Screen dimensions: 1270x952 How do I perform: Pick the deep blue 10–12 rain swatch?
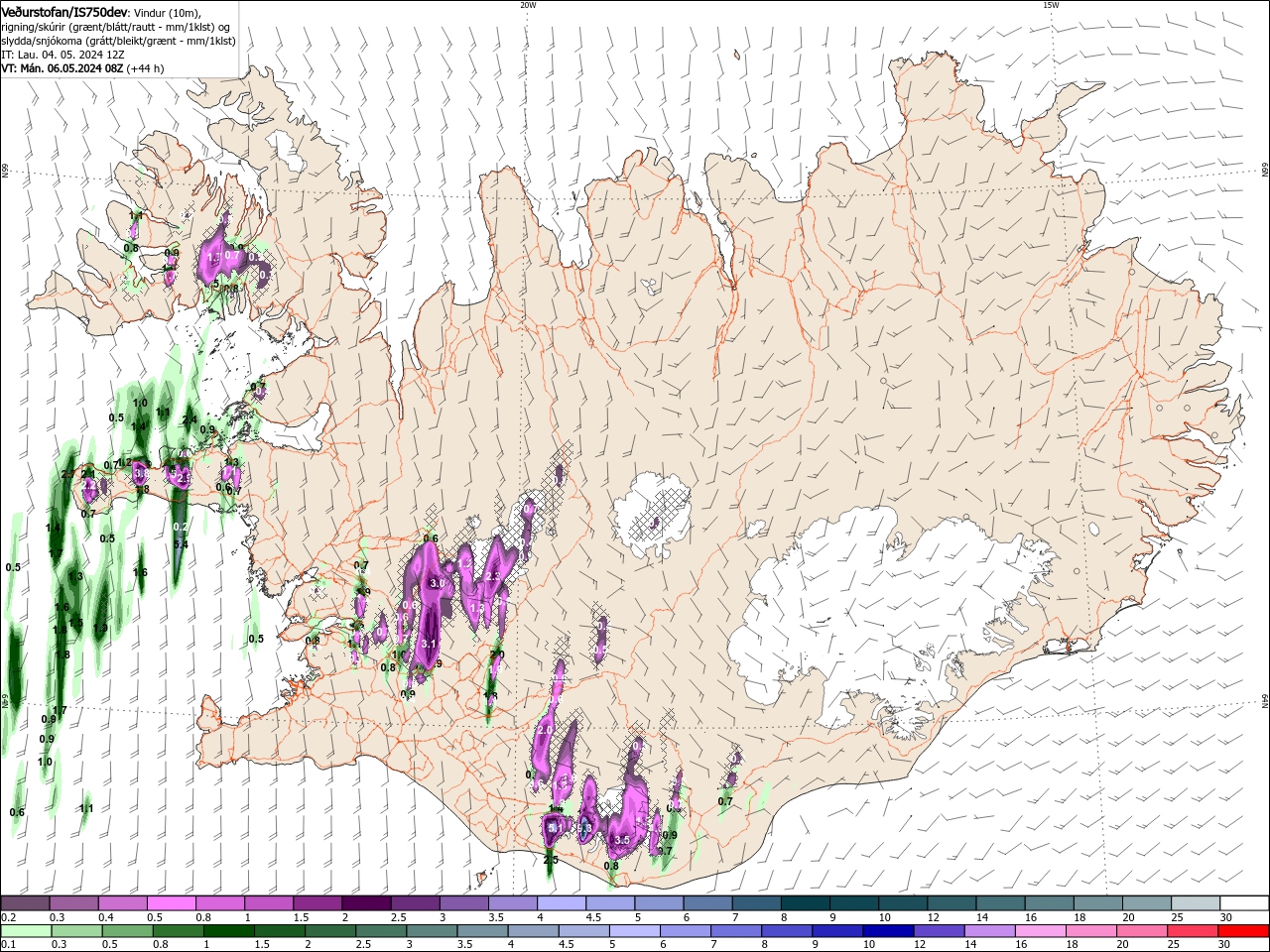coord(889,931)
